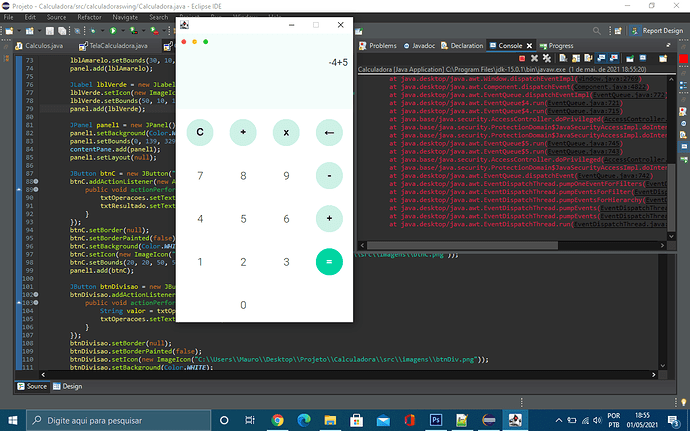Toggle Show Console on standard error change

(x=613, y=58)
